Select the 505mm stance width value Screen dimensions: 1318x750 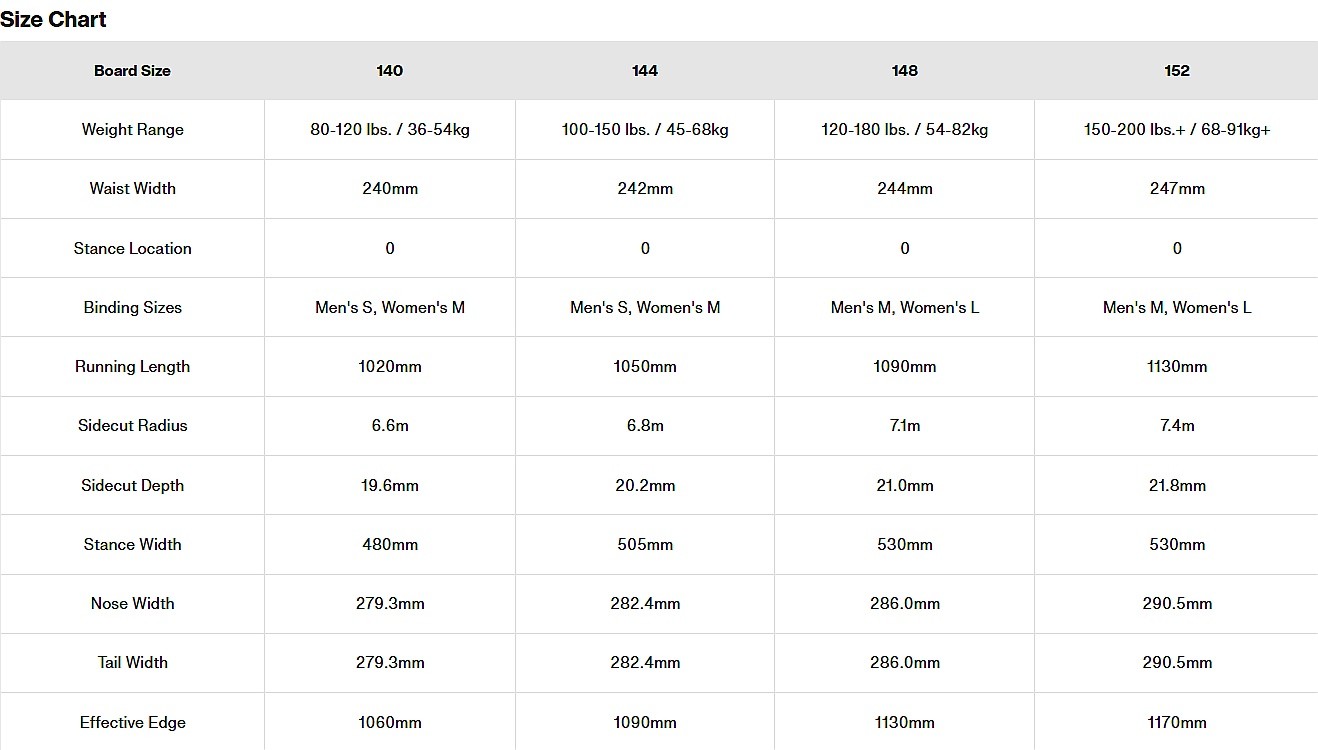pyautogui.click(x=645, y=545)
